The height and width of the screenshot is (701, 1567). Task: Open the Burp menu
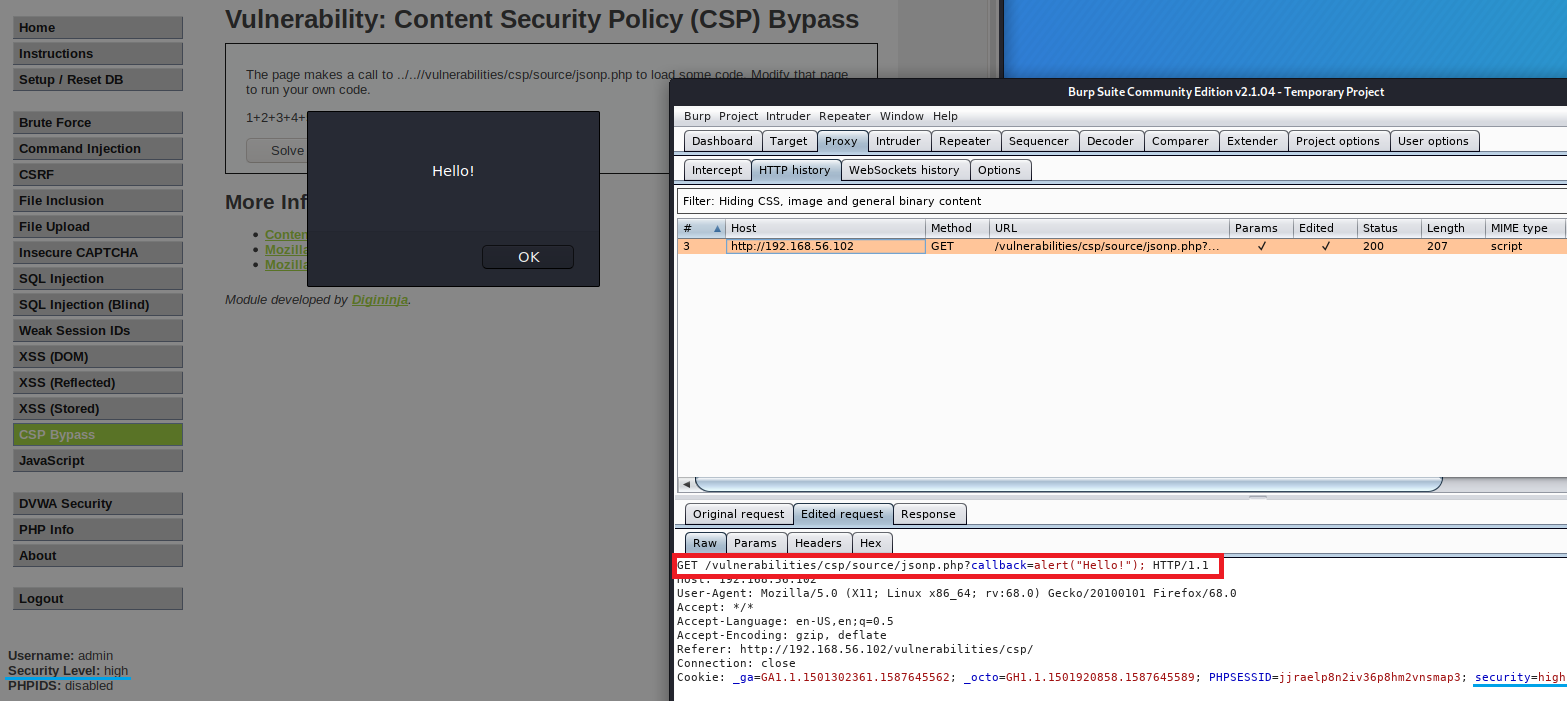[697, 116]
